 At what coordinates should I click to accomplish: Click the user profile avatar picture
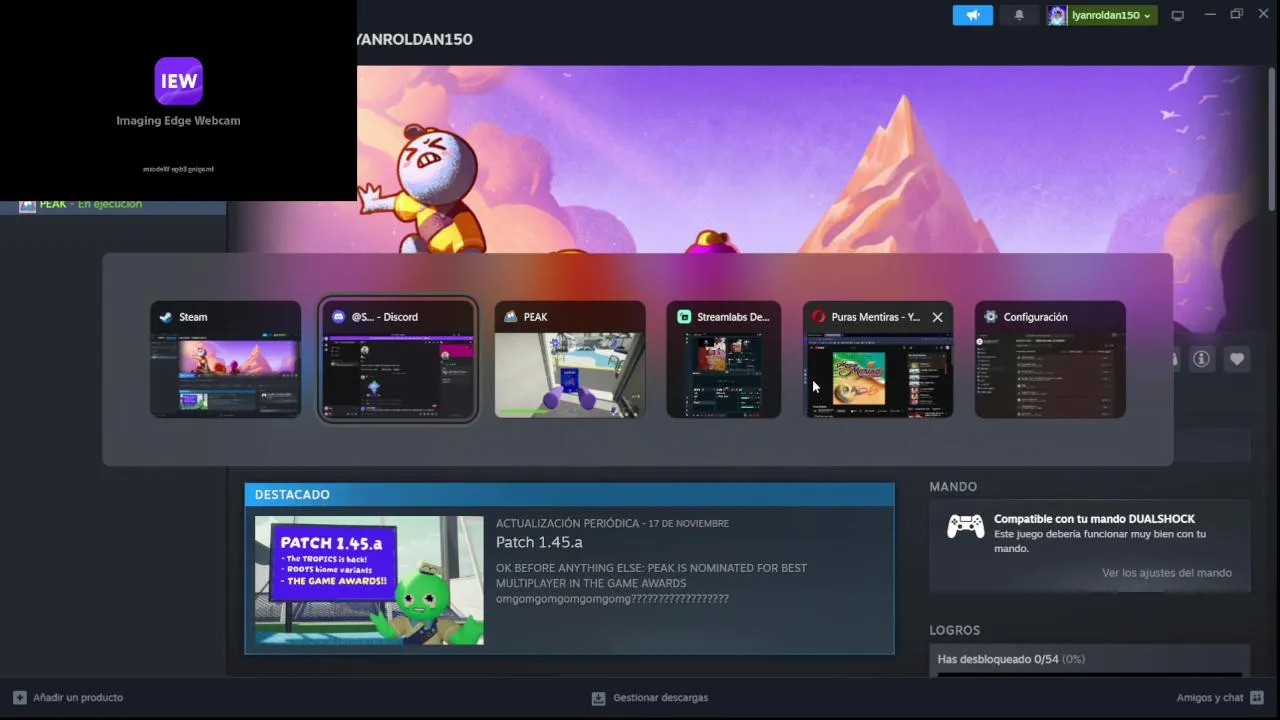(x=1057, y=15)
